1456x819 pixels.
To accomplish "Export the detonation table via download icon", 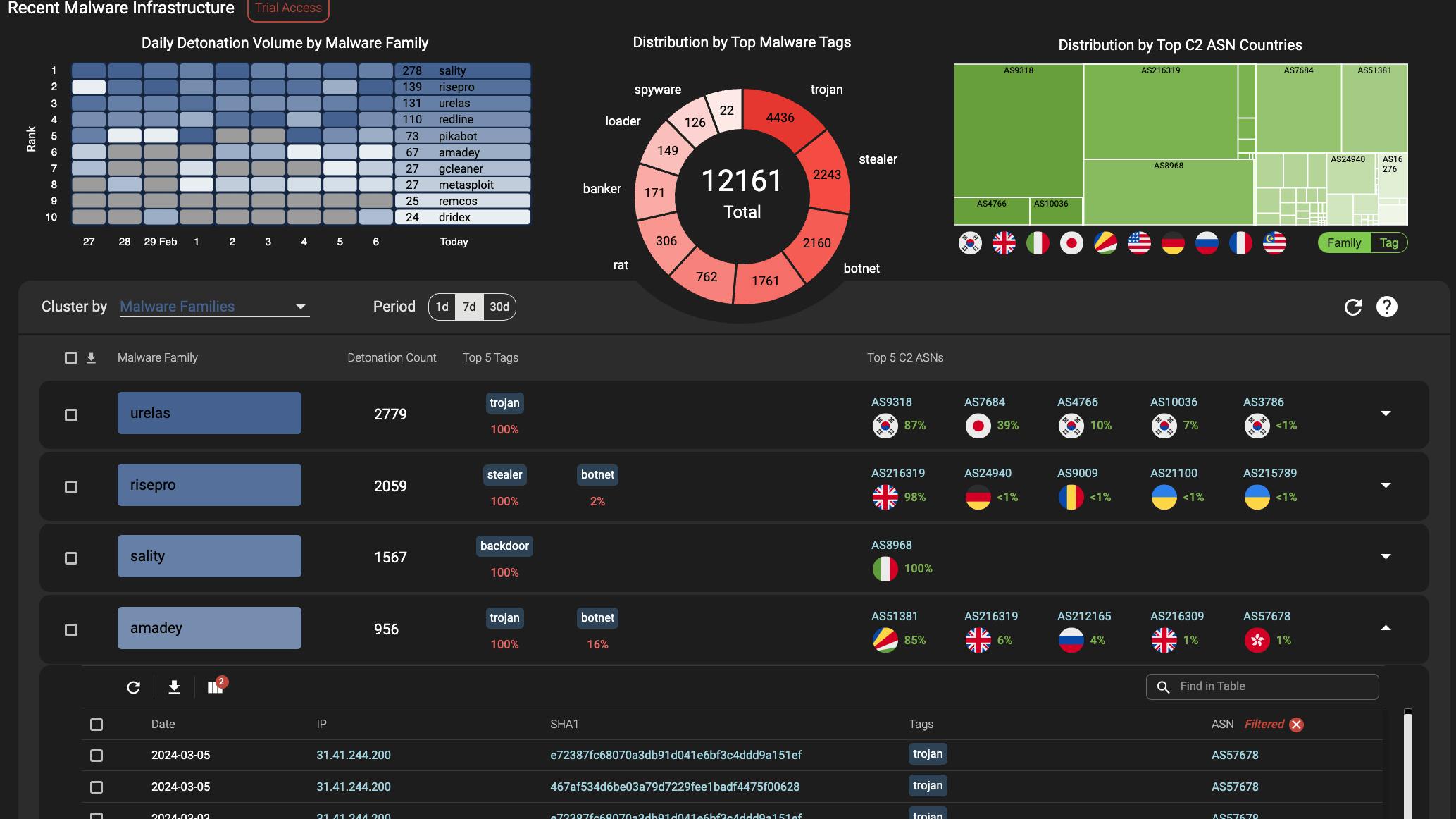I will 175,686.
